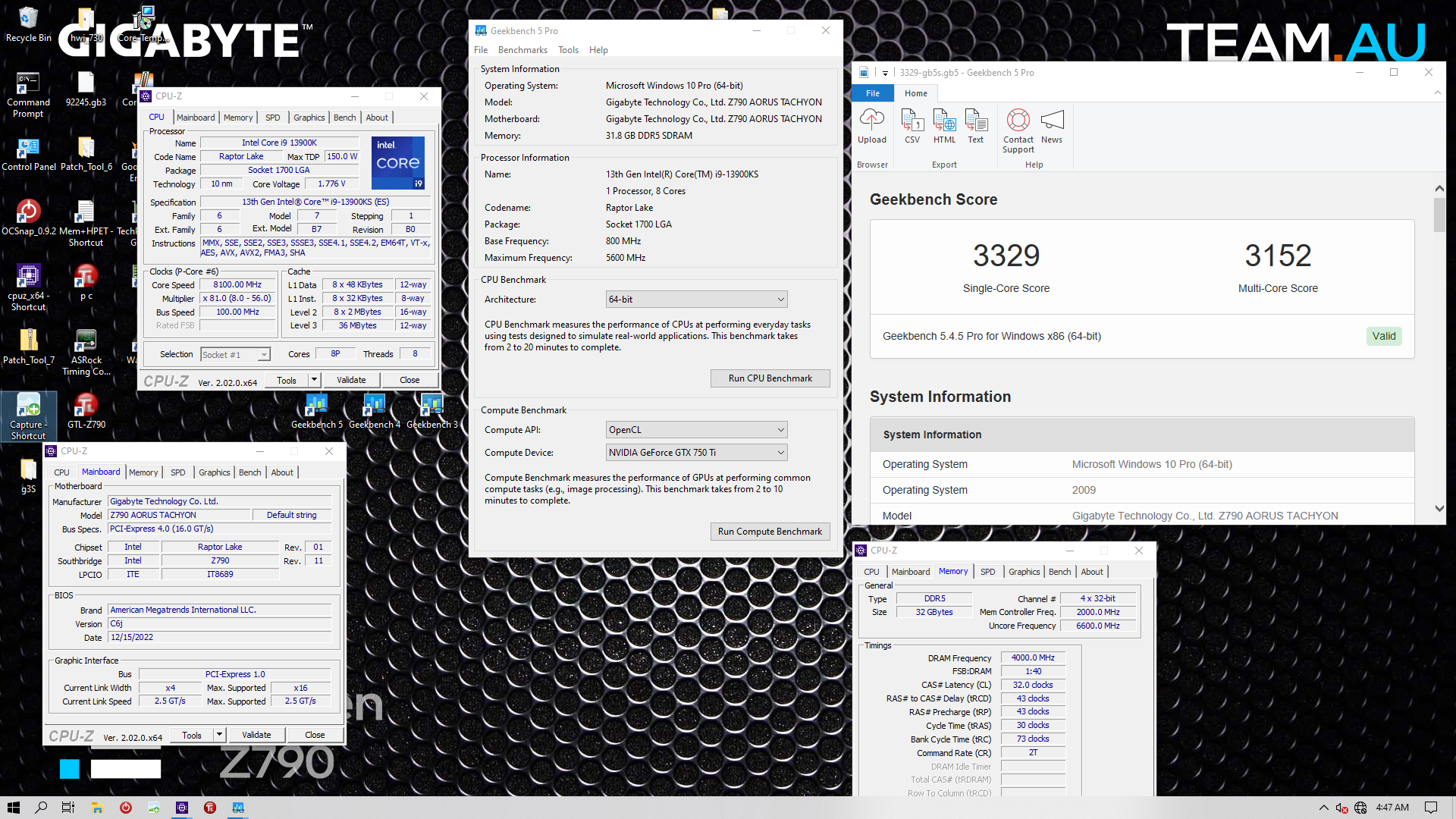
Task: Click the Geekbench results vertical scrollbar
Action: pyautogui.click(x=1439, y=215)
